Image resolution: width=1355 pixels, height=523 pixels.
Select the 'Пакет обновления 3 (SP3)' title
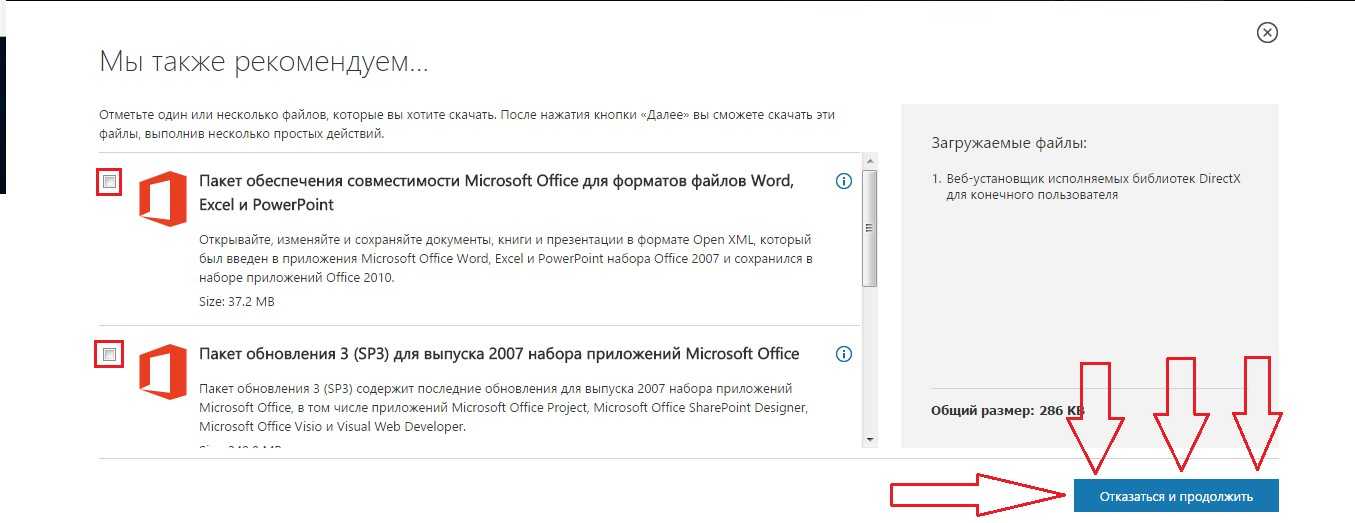click(499, 353)
